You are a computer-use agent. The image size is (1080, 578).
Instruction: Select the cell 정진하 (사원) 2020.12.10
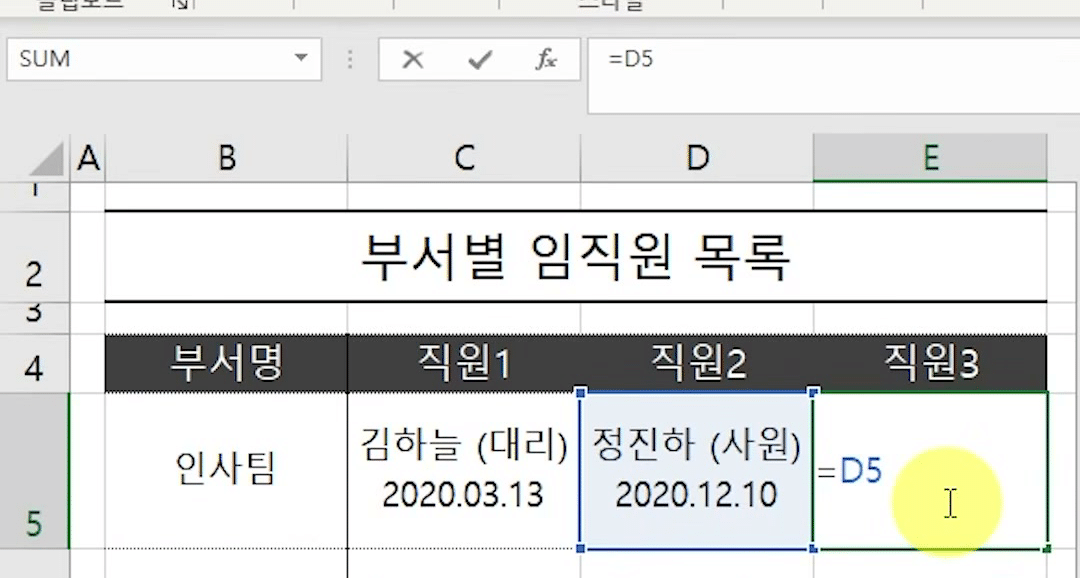(697, 471)
